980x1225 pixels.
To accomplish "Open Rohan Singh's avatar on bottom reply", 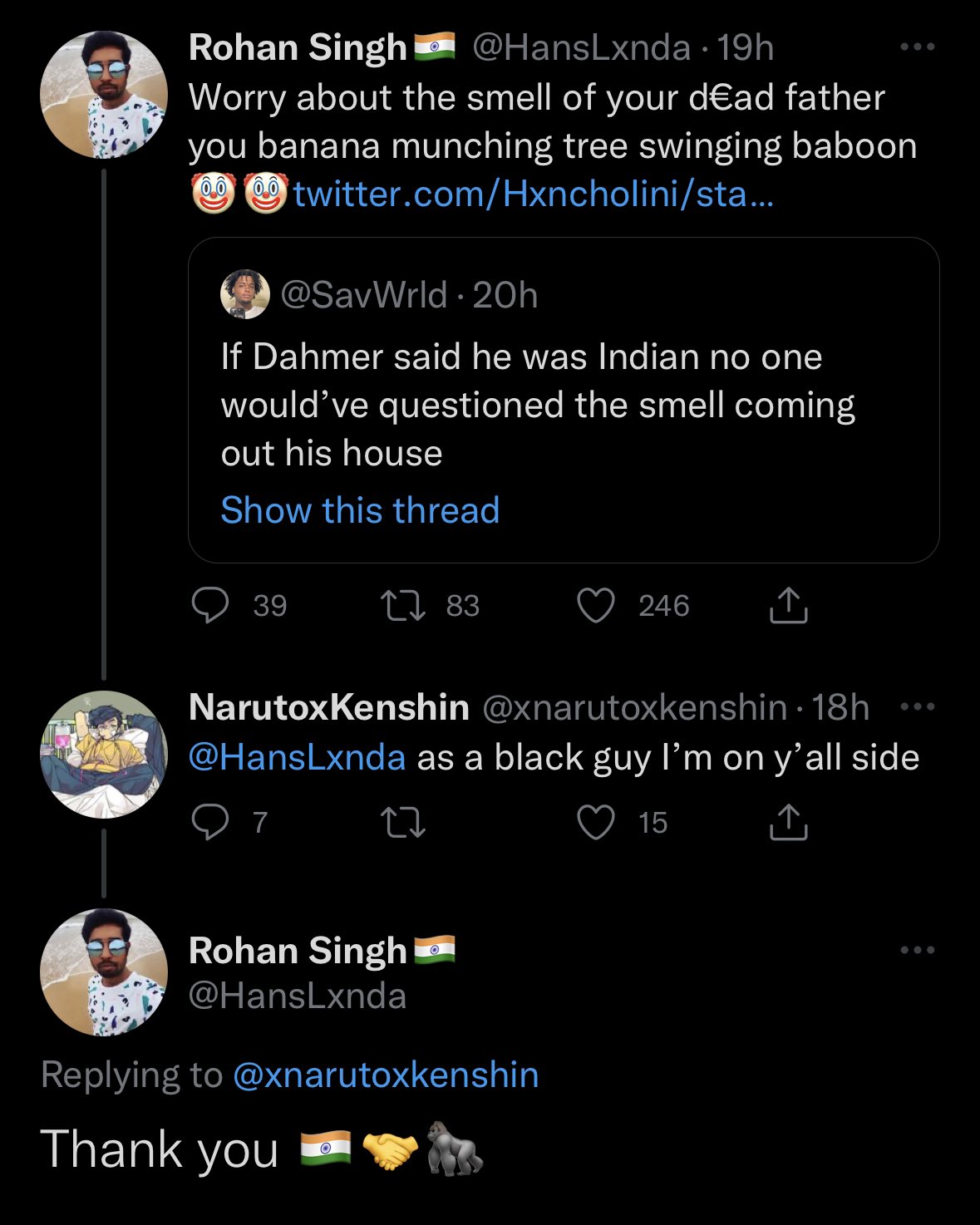I will pos(104,972).
